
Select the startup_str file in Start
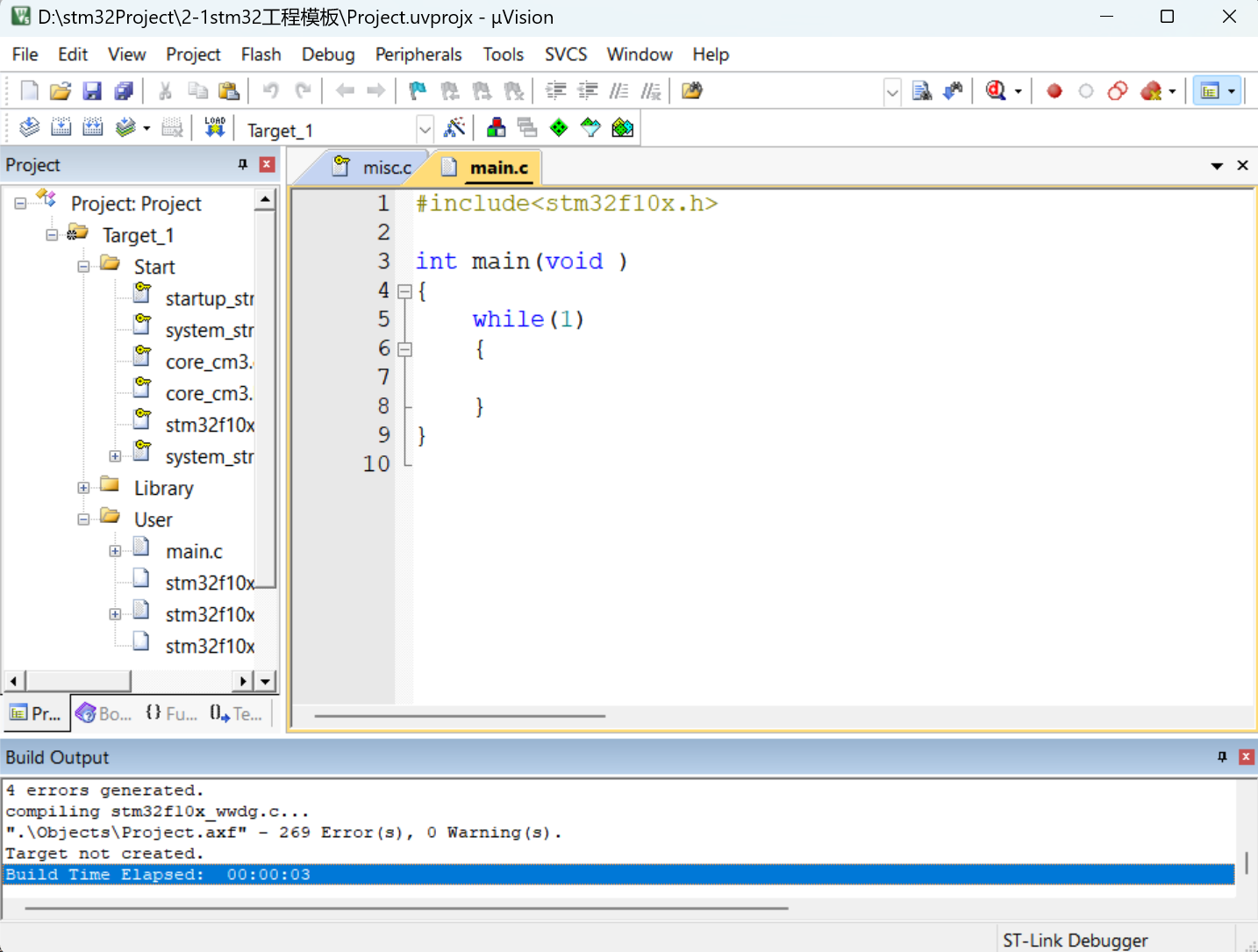[210, 298]
